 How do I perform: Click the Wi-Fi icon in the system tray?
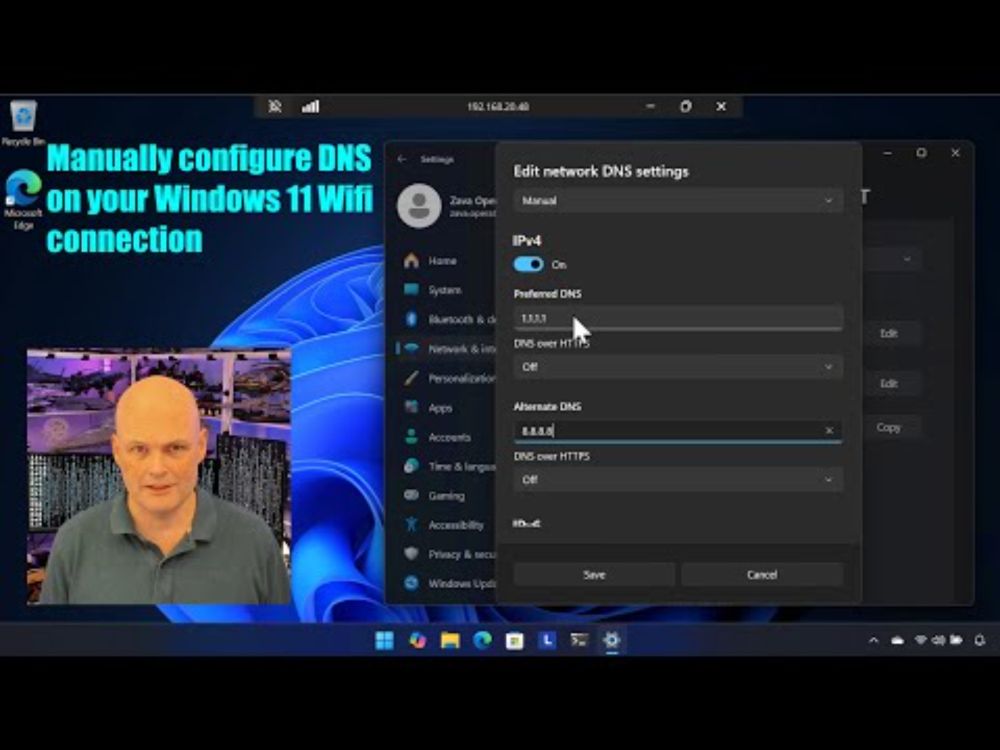pyautogui.click(x=920, y=640)
